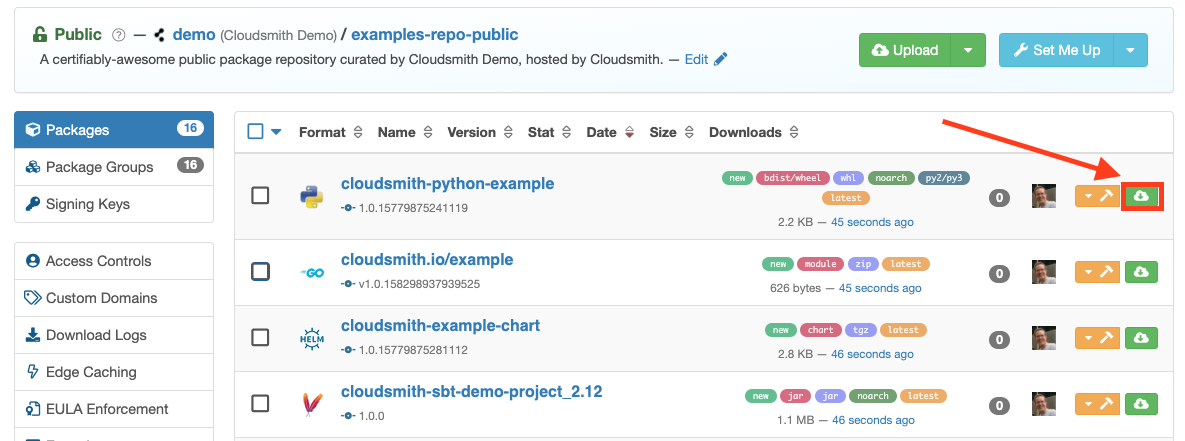Open uploader avatar on cloudsmith-example-chart row
The width and height of the screenshot is (1185, 441).
point(1044,338)
